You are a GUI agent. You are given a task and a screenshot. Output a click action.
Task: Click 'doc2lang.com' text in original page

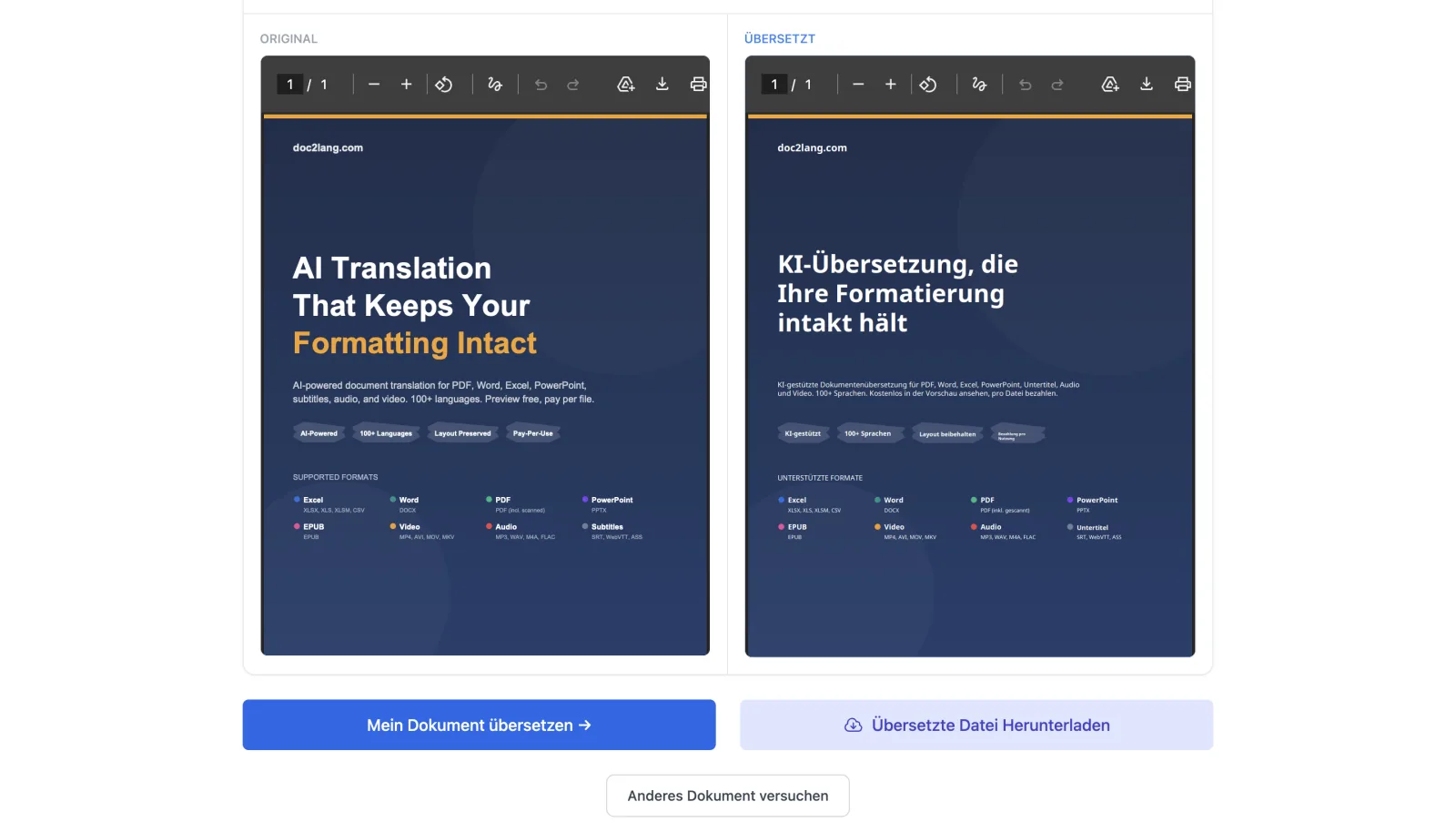tap(328, 147)
